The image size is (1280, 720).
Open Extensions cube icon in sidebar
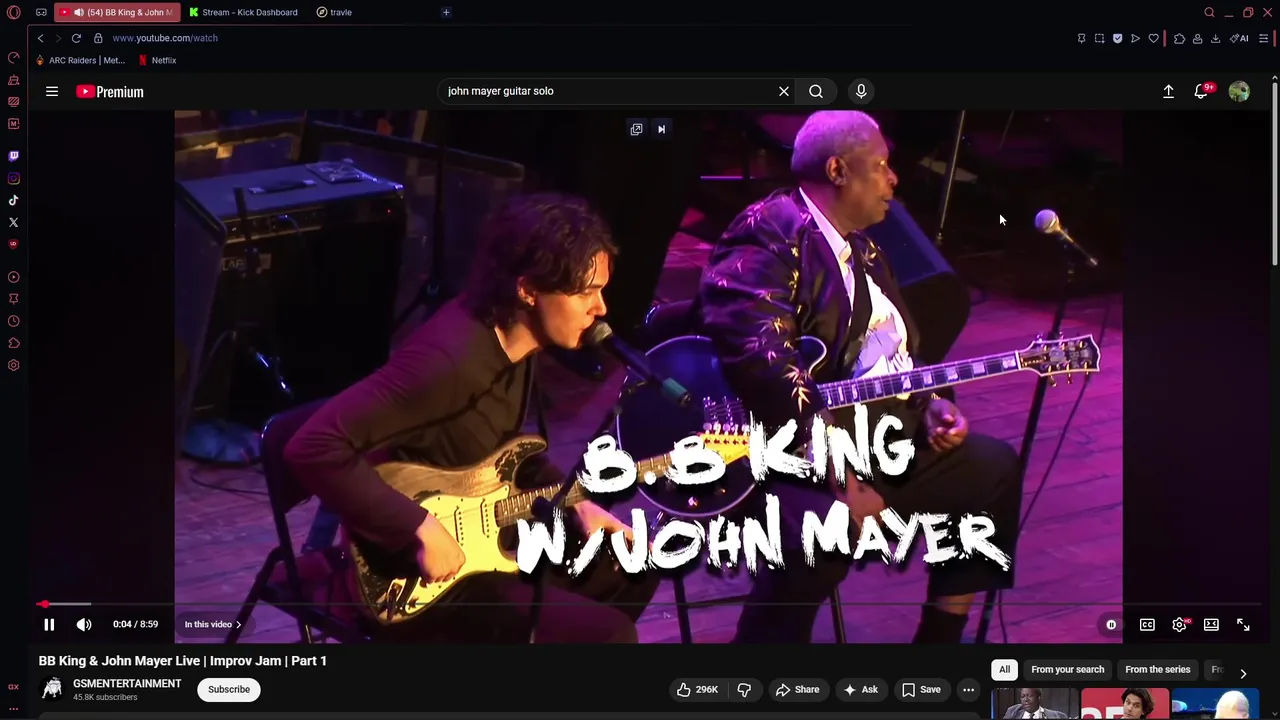pos(13,343)
